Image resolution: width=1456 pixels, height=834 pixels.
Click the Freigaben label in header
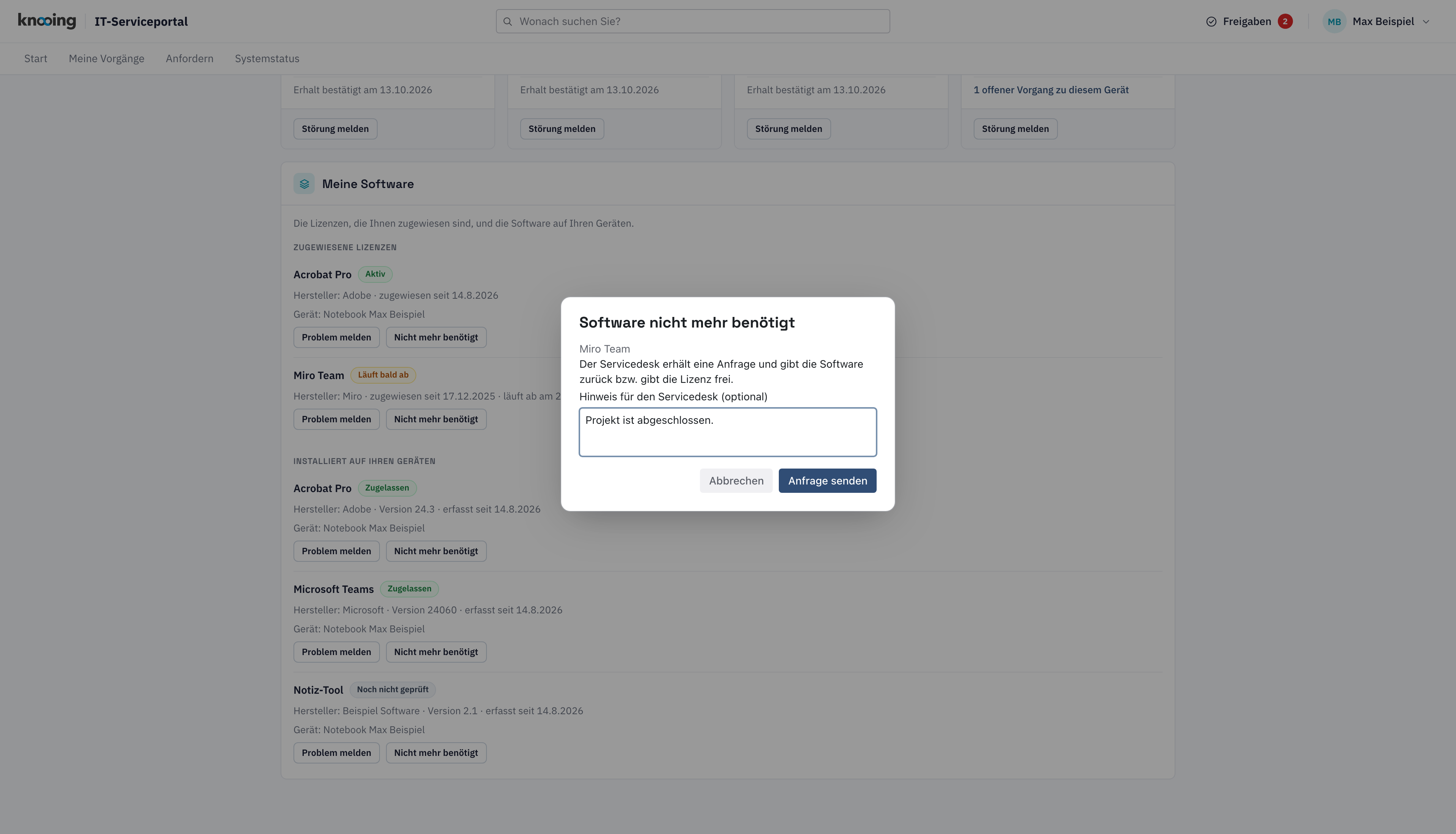pos(1246,21)
